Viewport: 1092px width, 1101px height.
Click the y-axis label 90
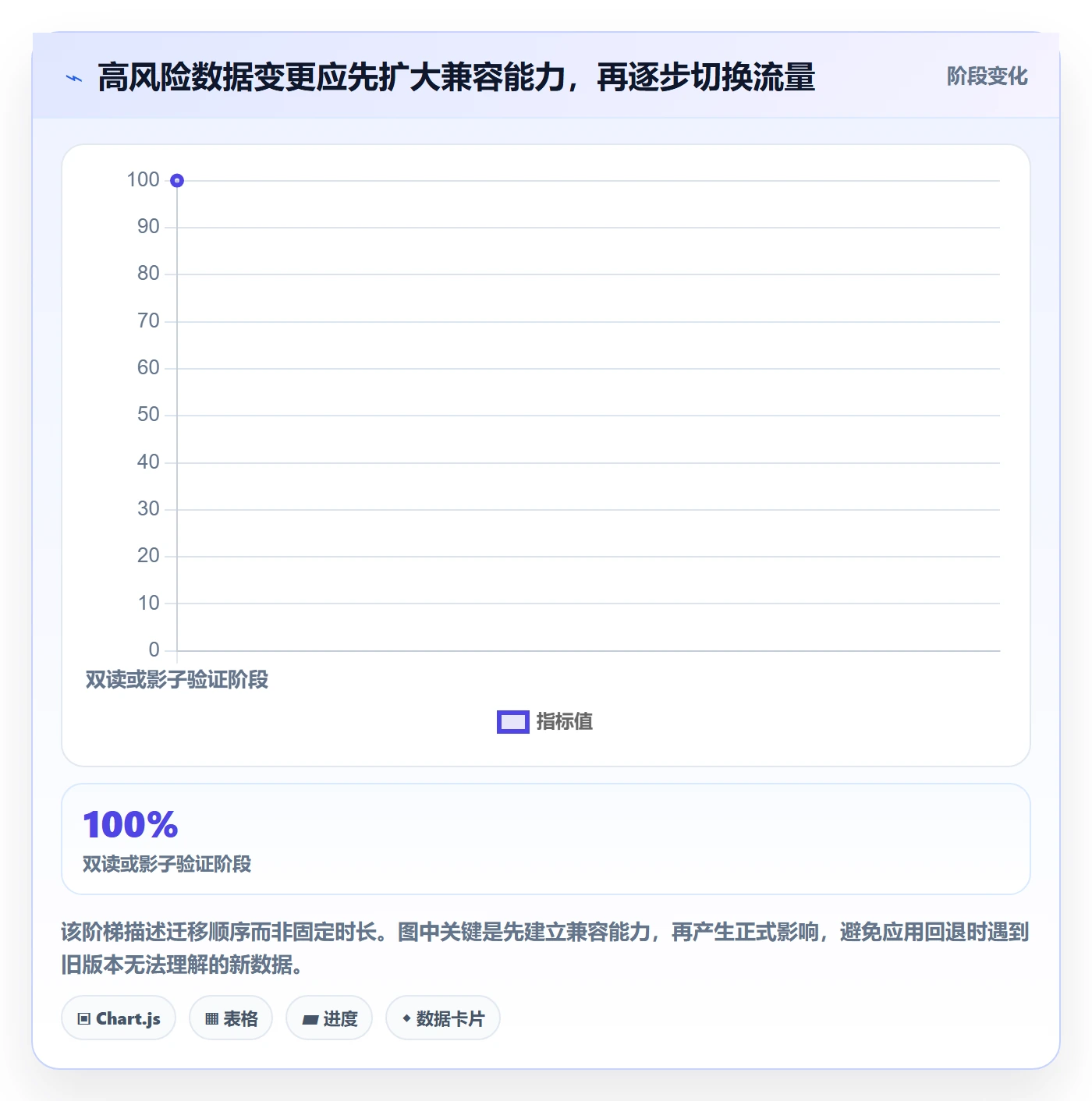(x=148, y=227)
